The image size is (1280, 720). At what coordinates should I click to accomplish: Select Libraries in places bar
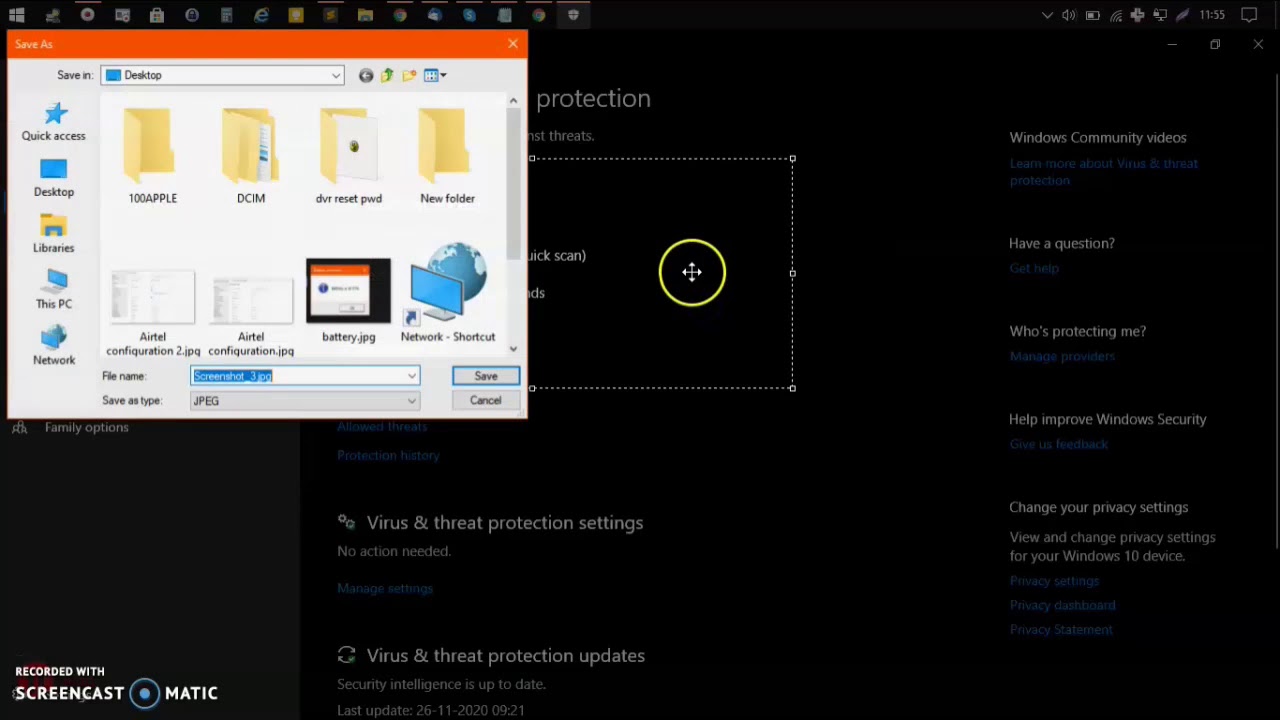pyautogui.click(x=54, y=234)
